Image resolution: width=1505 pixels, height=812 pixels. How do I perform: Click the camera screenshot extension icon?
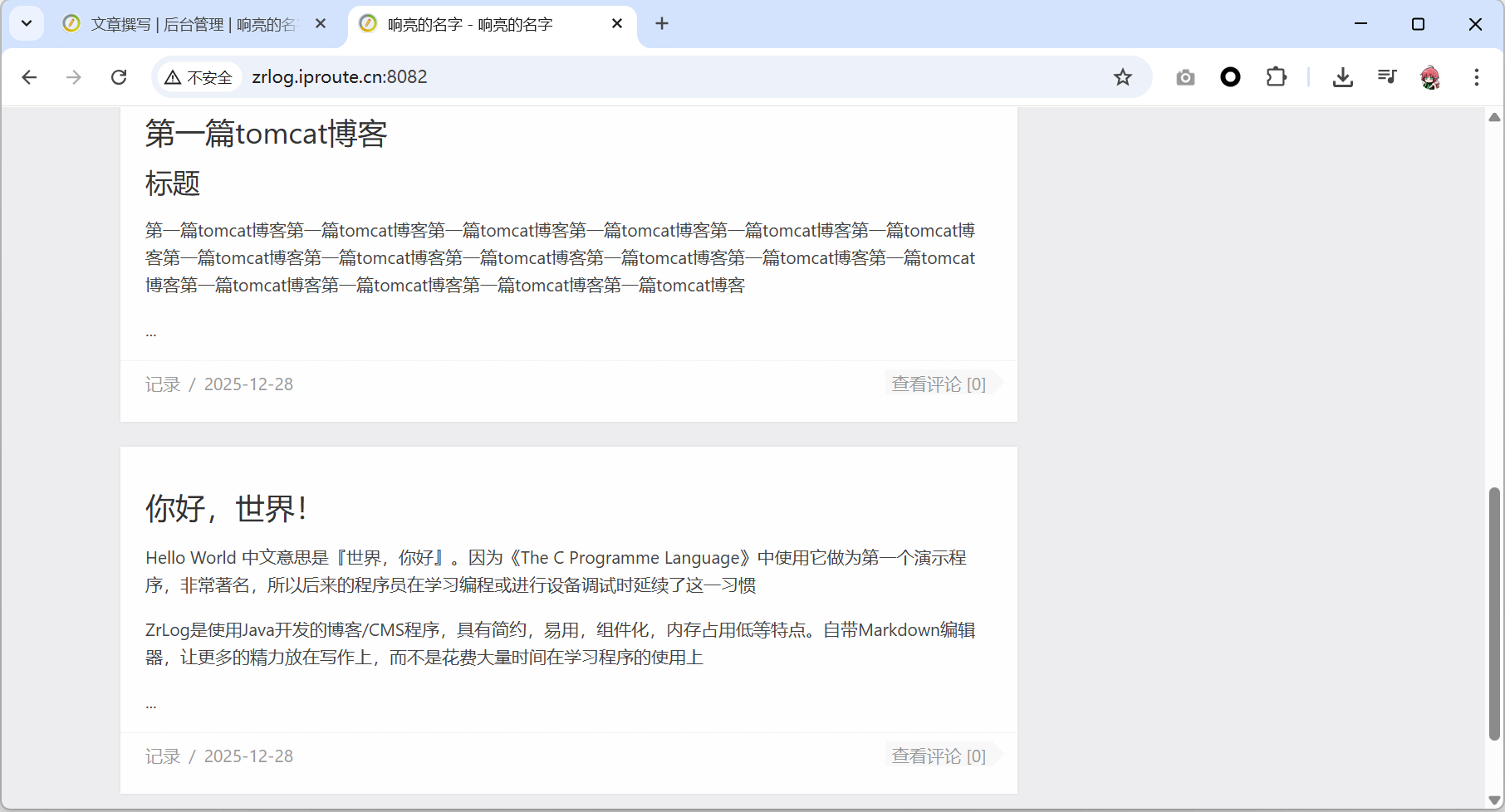point(1185,77)
